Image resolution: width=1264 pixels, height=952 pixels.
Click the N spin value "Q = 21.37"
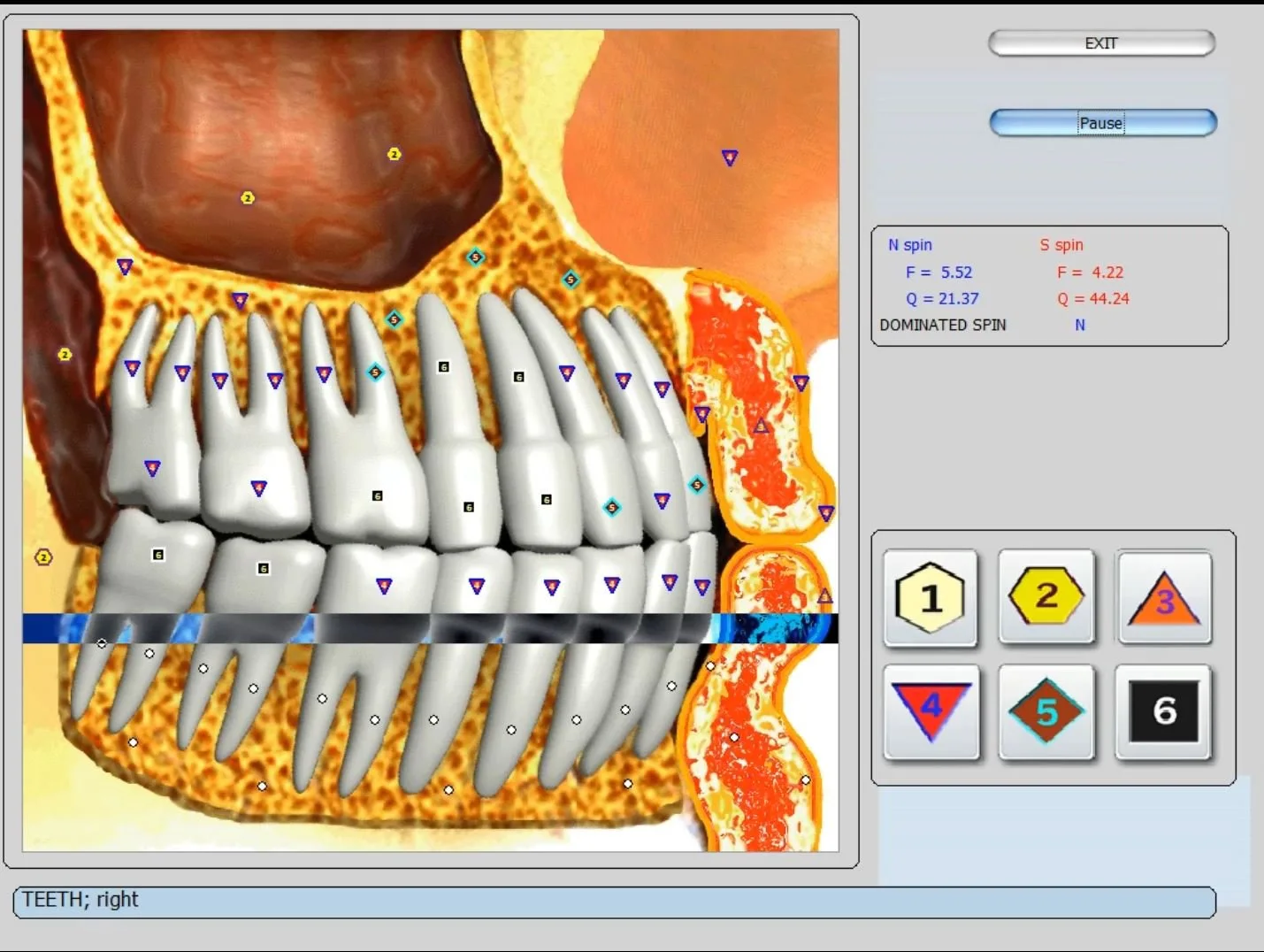click(x=942, y=299)
